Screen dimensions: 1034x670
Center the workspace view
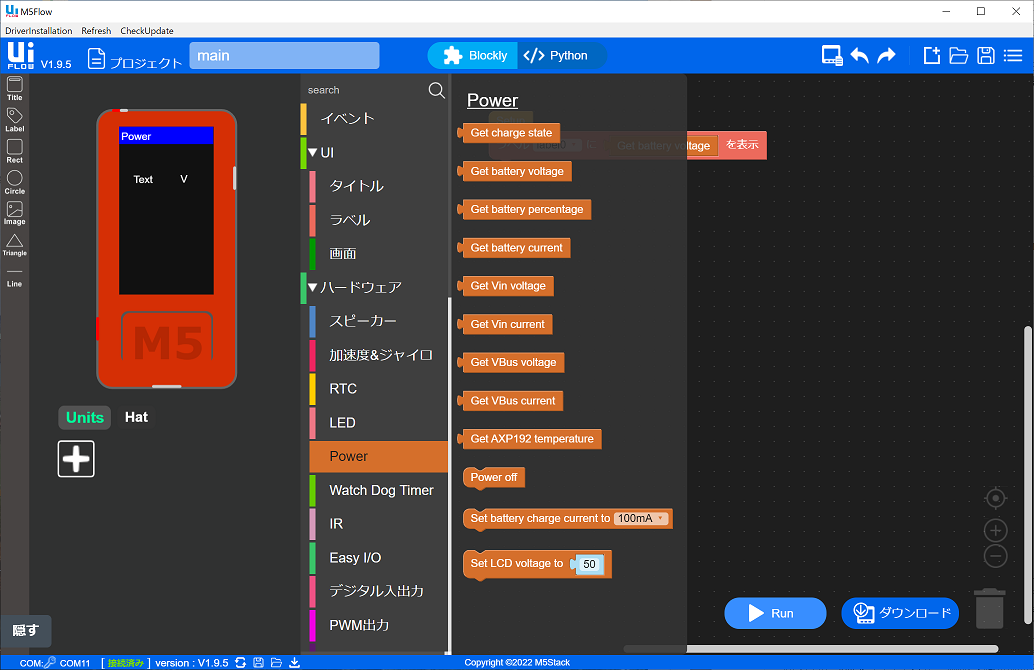(995, 498)
